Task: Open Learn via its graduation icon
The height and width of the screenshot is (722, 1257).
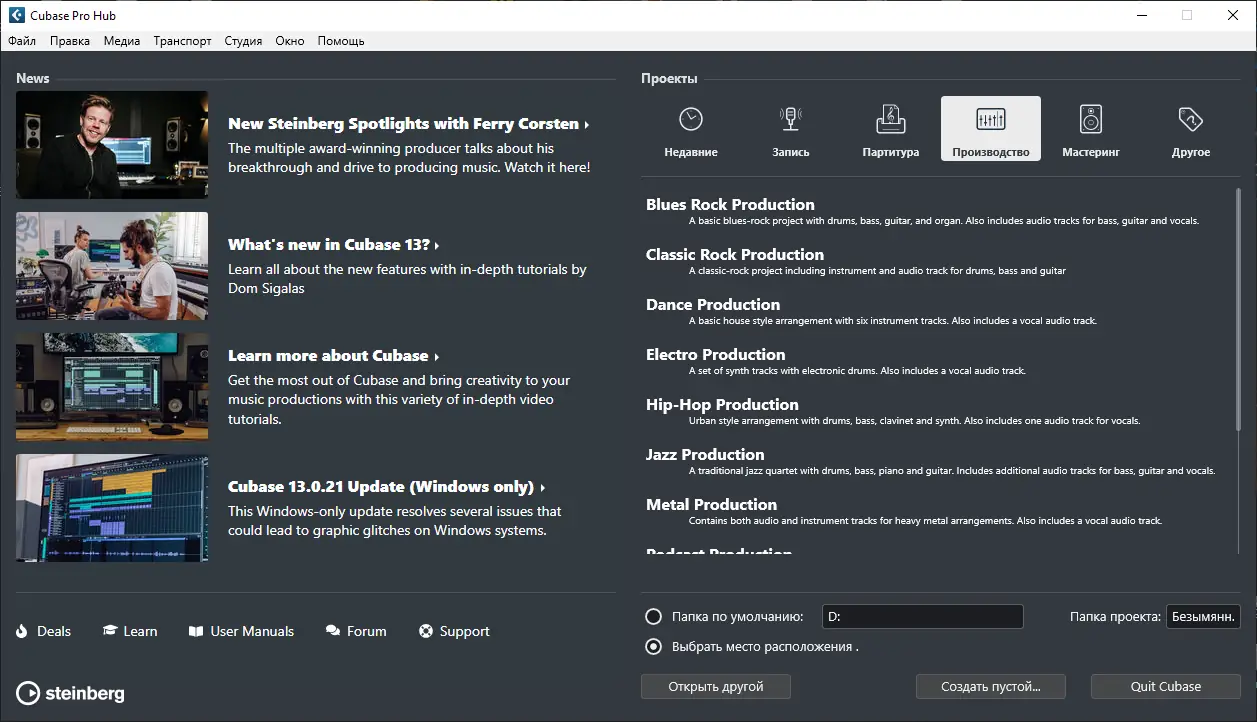Action: pos(110,630)
